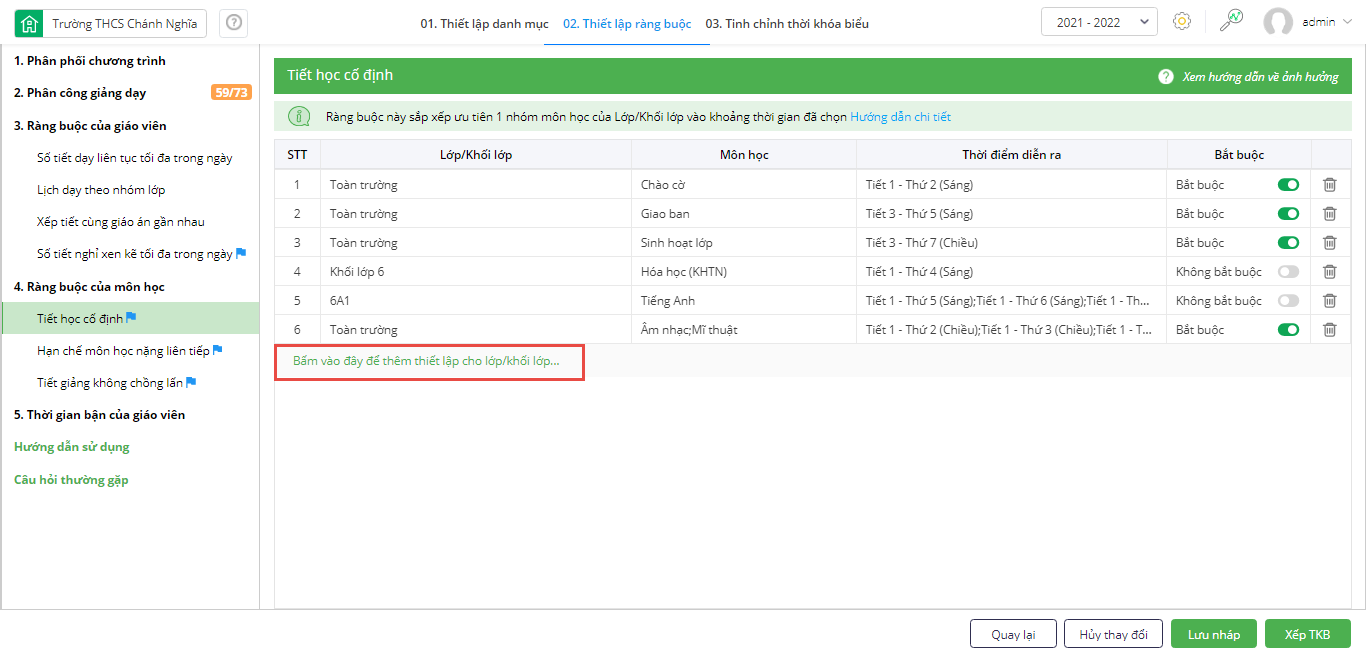Enable the toggle for Tiếng Anh row
The image size is (1366, 657).
[x=1288, y=301]
